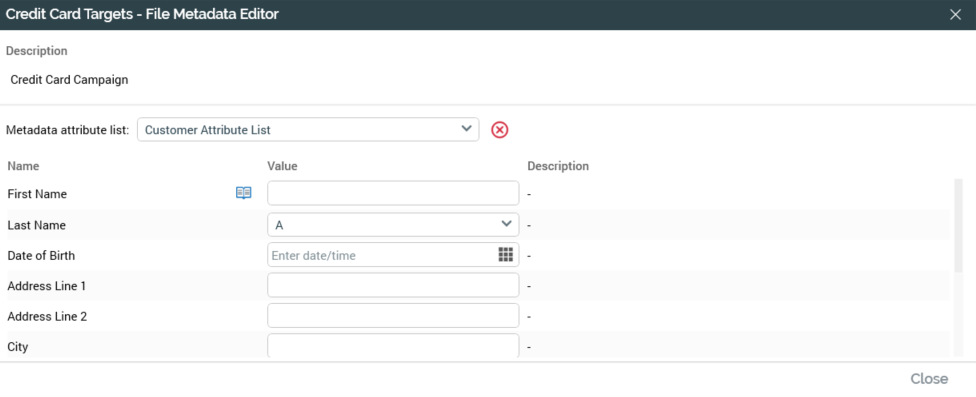
Task: Click the Credit Card Campaign description text
Action: point(69,80)
